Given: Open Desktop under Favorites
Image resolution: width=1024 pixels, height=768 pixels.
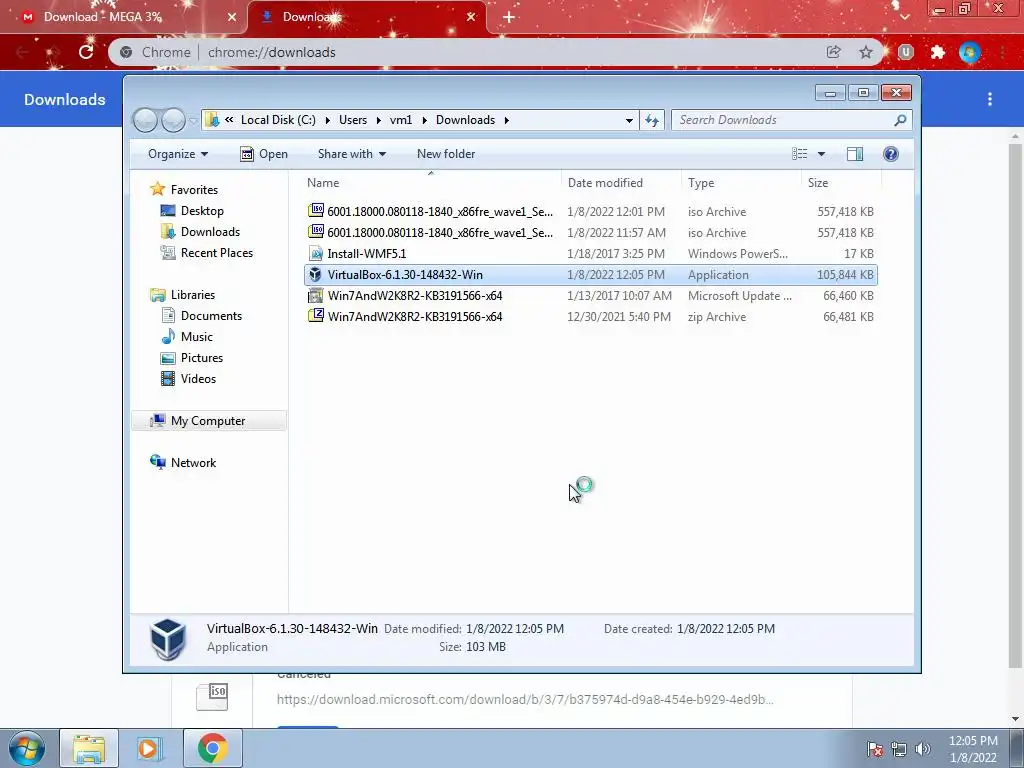Looking at the screenshot, I should click(x=193, y=211).
